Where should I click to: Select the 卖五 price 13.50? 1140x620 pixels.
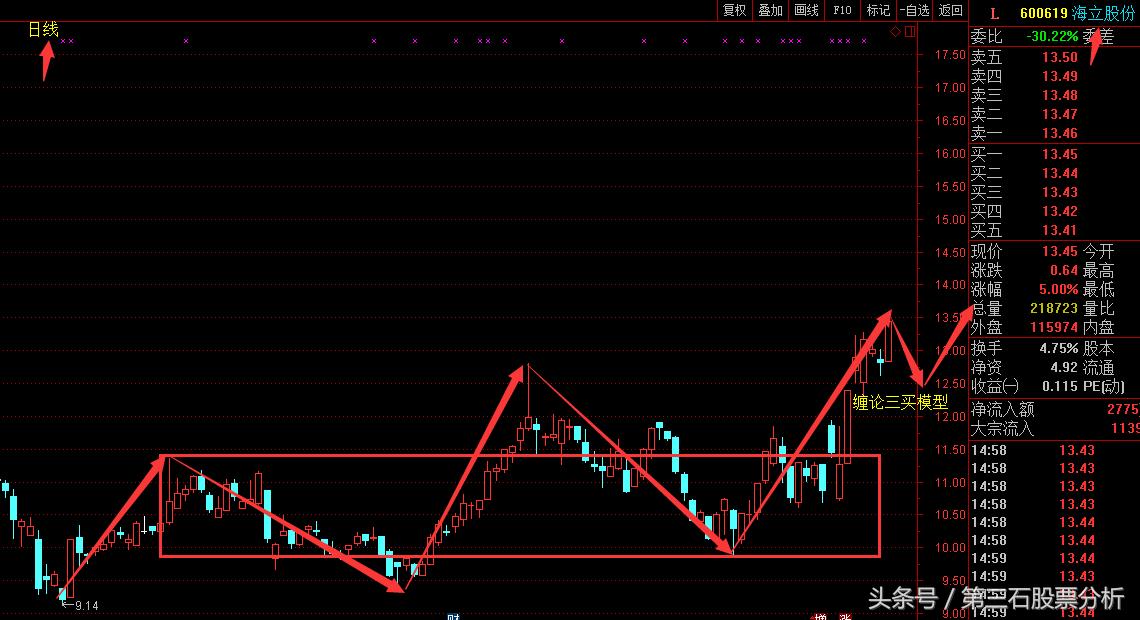[x=1059, y=57]
